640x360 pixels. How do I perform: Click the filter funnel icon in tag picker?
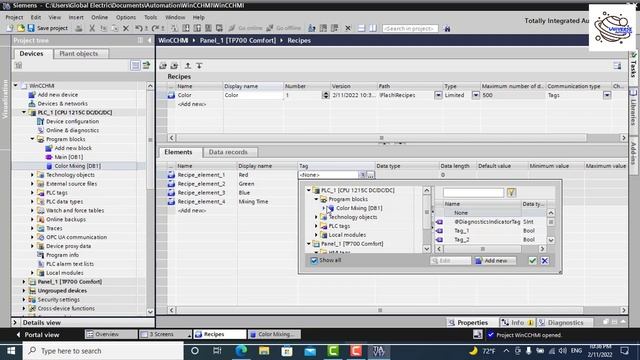[511, 192]
